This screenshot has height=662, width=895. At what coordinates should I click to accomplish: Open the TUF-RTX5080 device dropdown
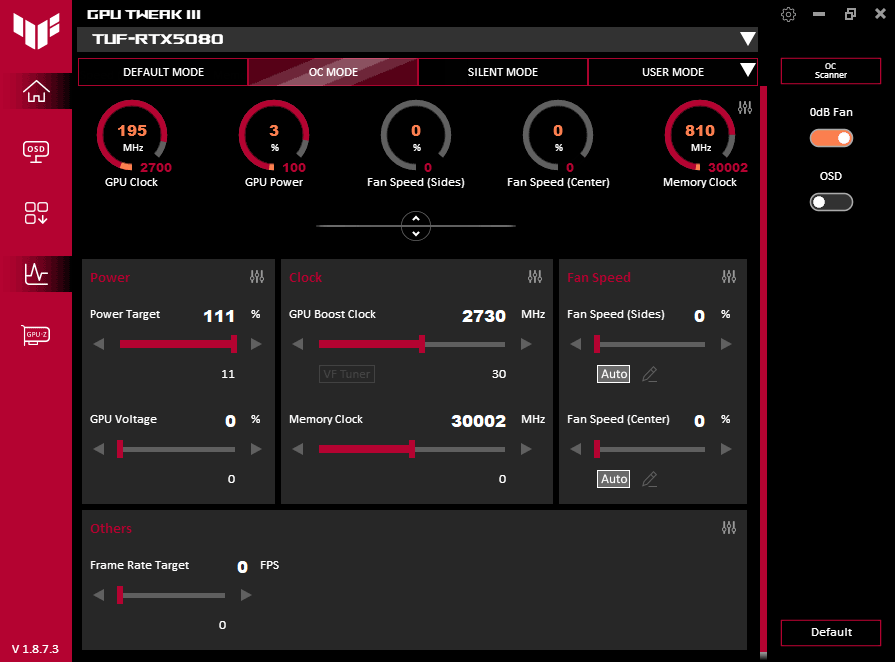pyautogui.click(x=748, y=39)
